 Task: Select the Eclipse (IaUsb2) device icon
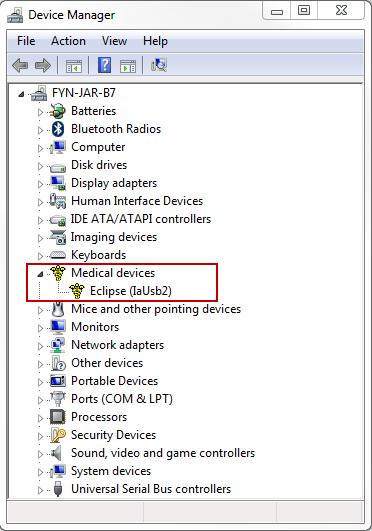(x=77, y=291)
